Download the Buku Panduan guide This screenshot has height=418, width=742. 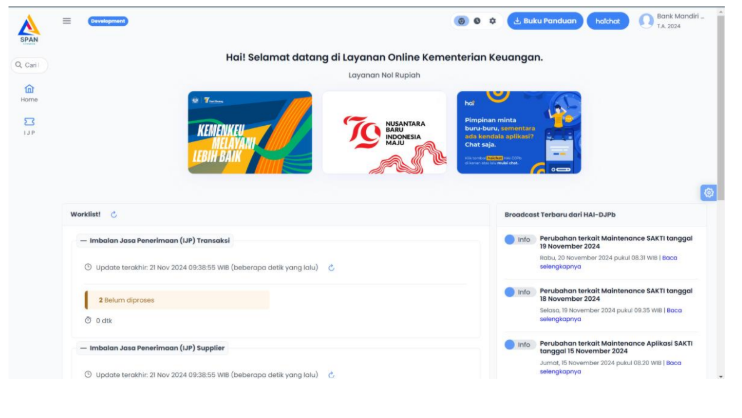[x=545, y=21]
